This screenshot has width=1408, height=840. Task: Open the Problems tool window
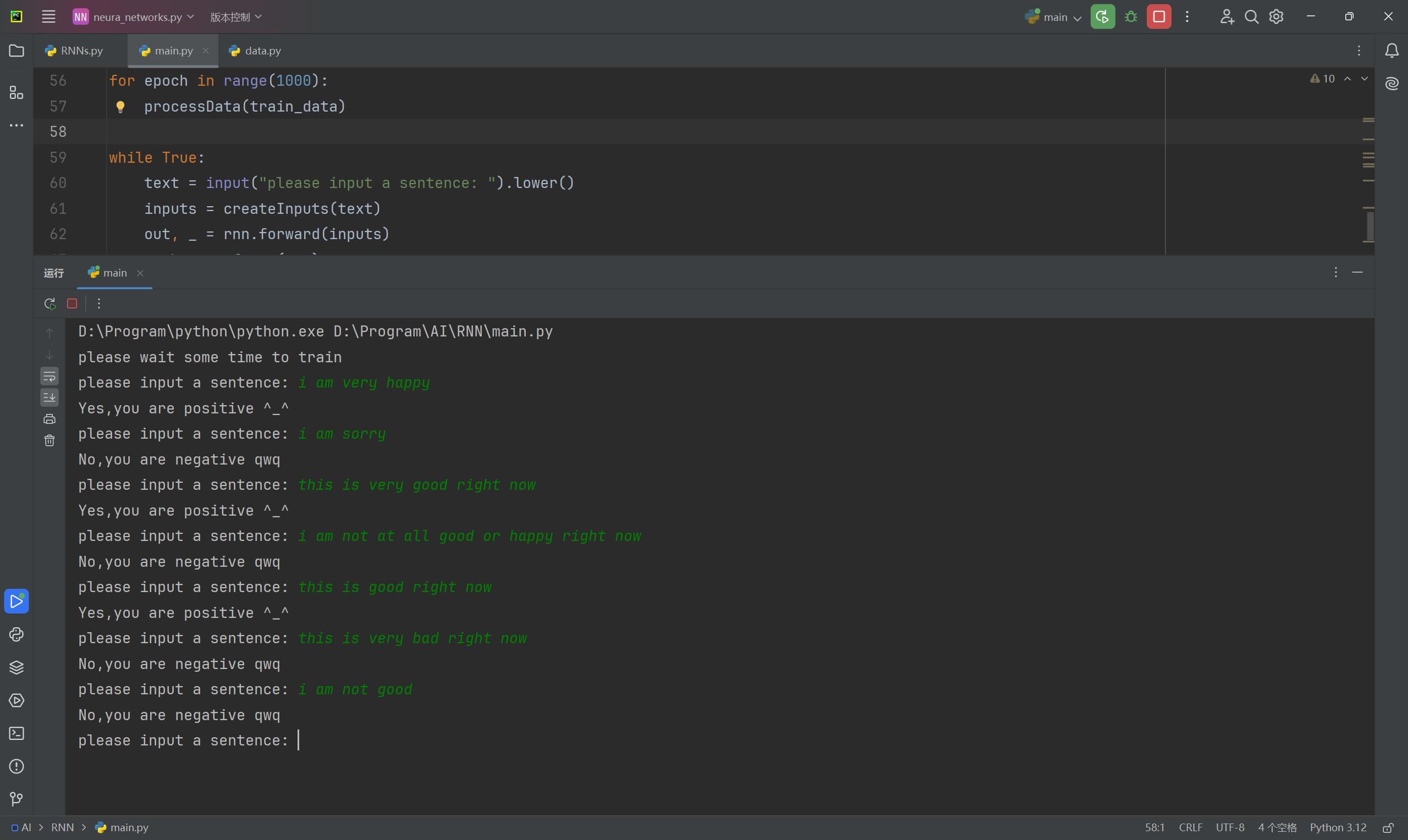(x=16, y=766)
